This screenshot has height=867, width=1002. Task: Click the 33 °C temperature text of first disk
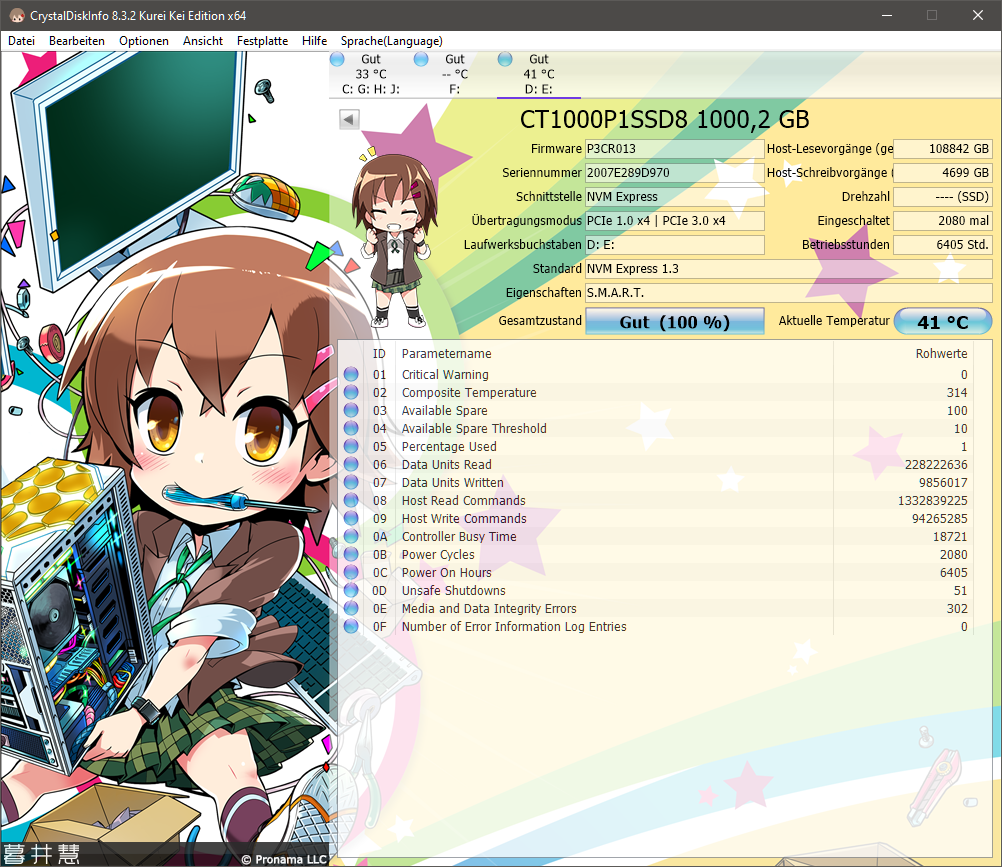click(x=371, y=74)
